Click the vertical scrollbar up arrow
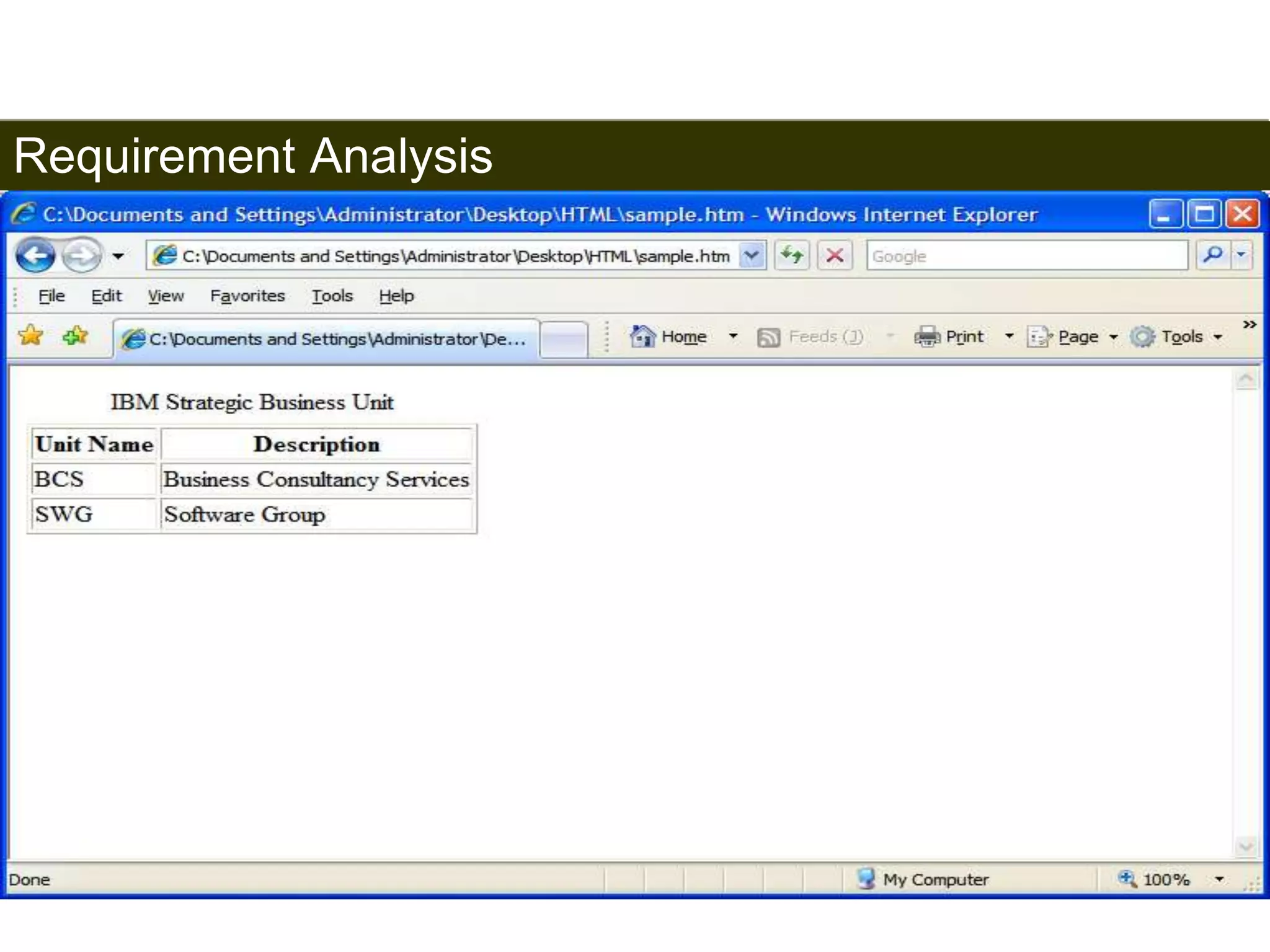The image size is (1270, 952). pyautogui.click(x=1246, y=379)
